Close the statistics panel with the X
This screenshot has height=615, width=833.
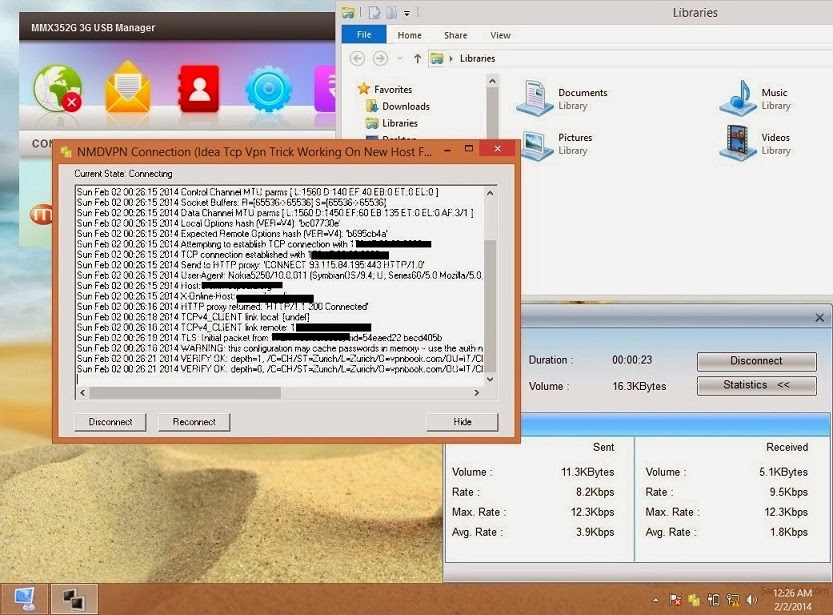coord(819,318)
